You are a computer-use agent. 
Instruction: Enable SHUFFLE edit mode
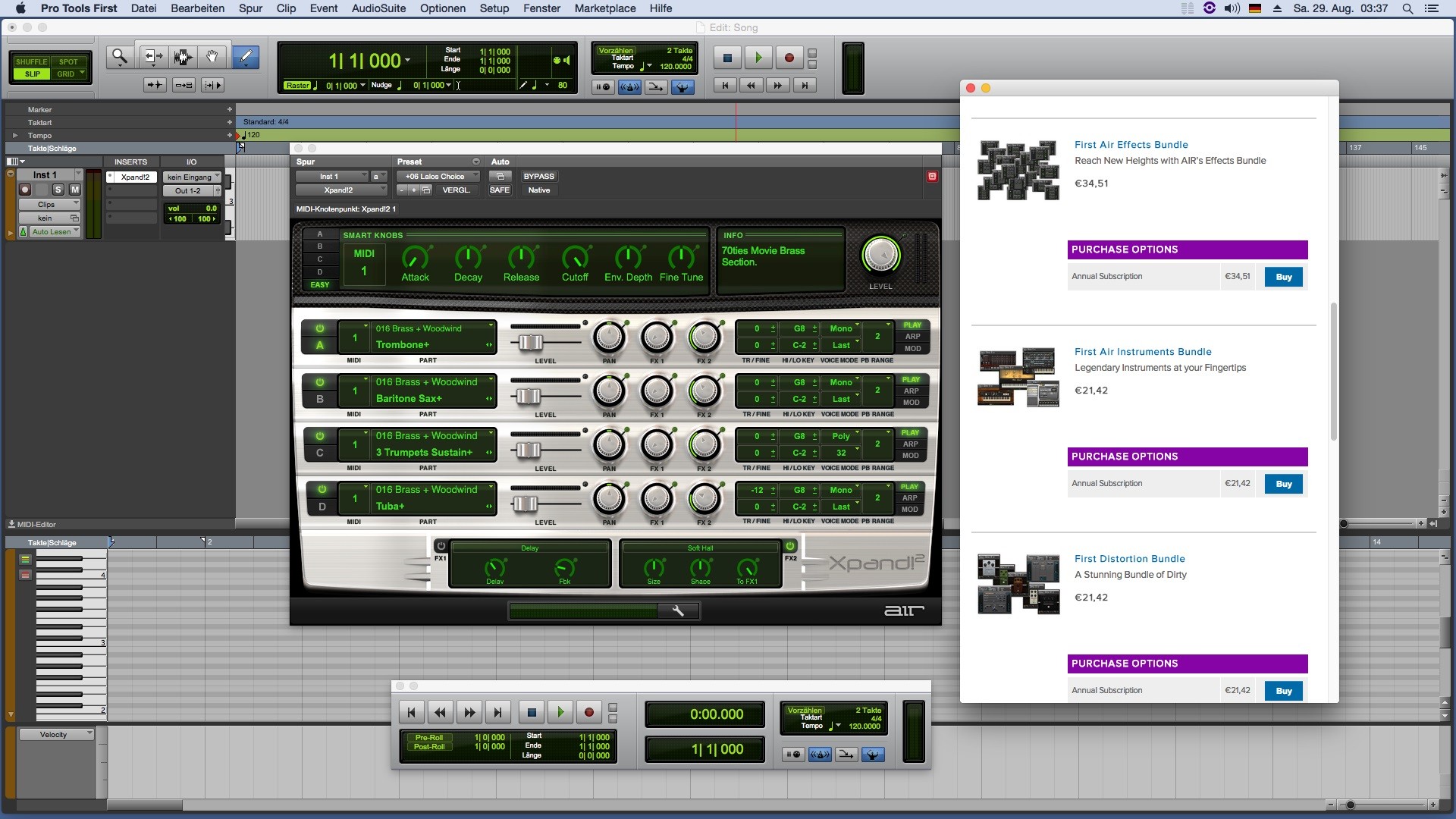pos(31,62)
